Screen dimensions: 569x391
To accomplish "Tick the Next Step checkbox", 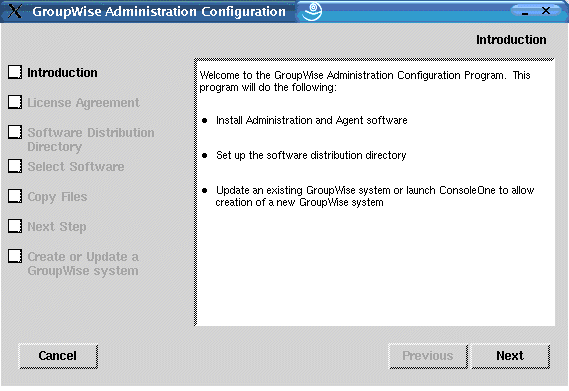I will pyautogui.click(x=15, y=226).
